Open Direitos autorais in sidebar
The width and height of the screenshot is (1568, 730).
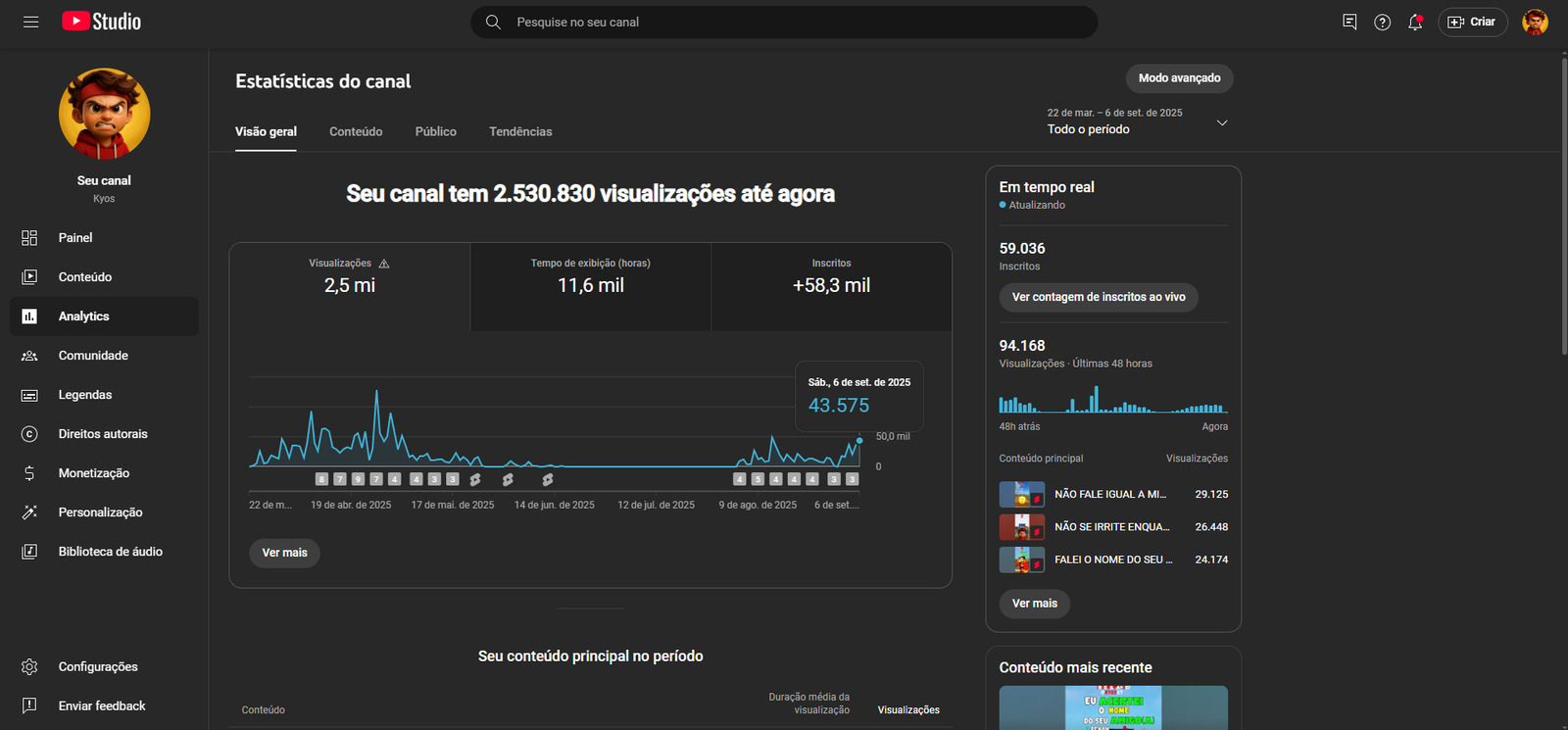point(103,434)
